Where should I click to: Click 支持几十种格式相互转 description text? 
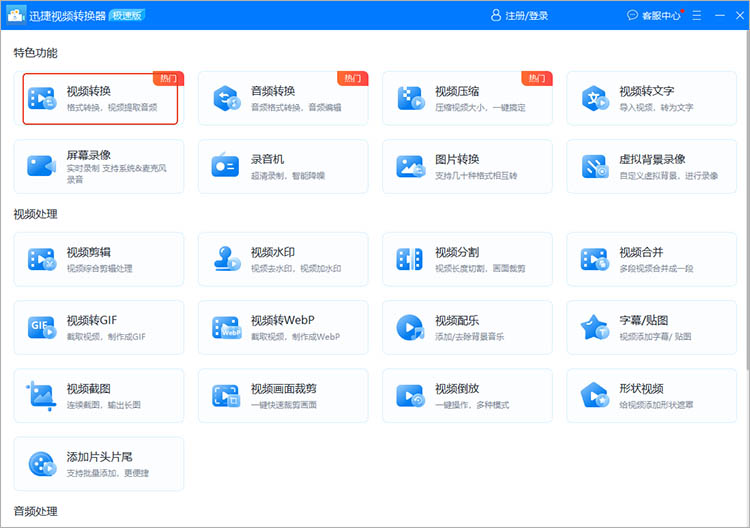point(476,176)
